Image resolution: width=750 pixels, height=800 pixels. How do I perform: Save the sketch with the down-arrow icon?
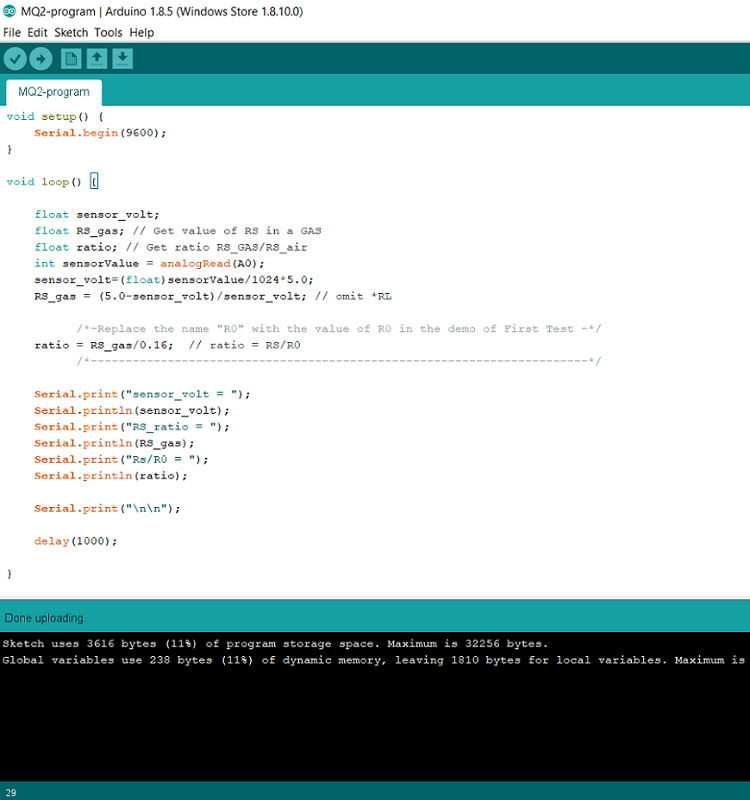click(x=122, y=59)
